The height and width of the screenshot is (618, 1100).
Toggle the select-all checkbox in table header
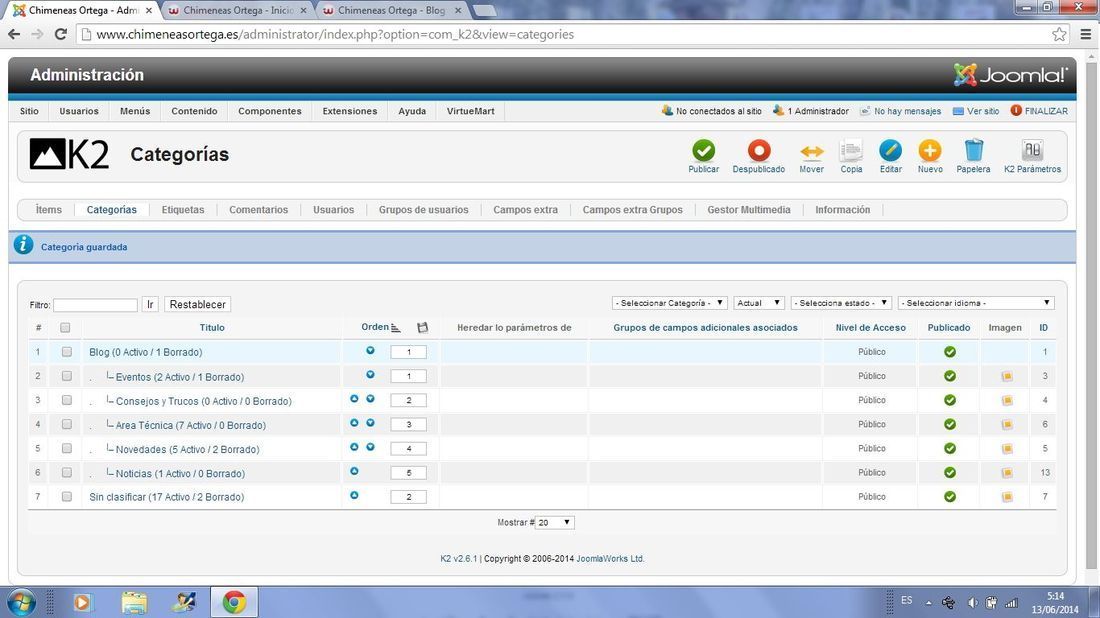pyautogui.click(x=65, y=328)
